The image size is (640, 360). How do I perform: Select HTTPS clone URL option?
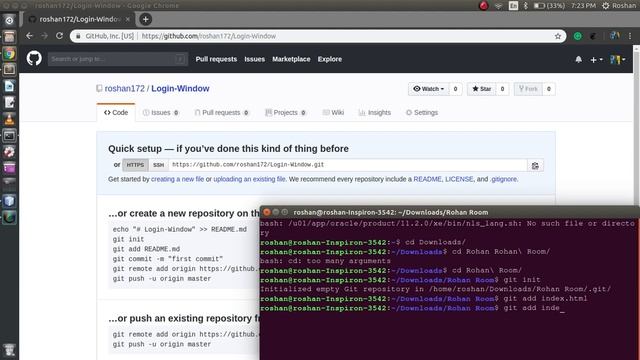(135, 165)
